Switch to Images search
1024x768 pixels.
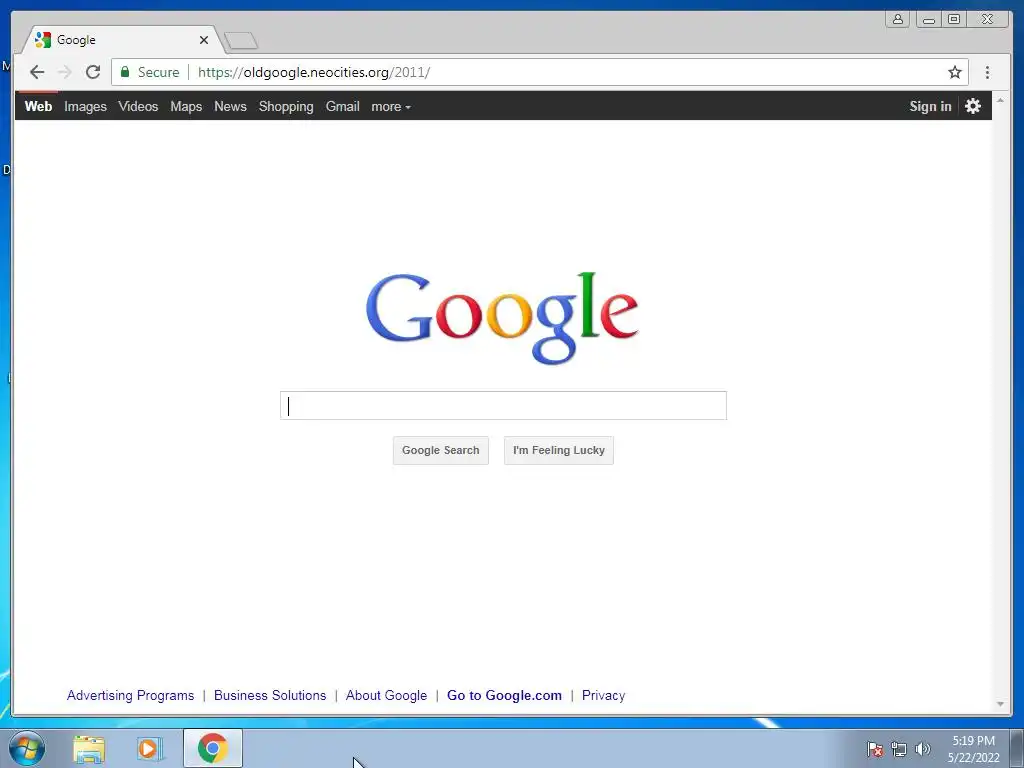[x=86, y=106]
